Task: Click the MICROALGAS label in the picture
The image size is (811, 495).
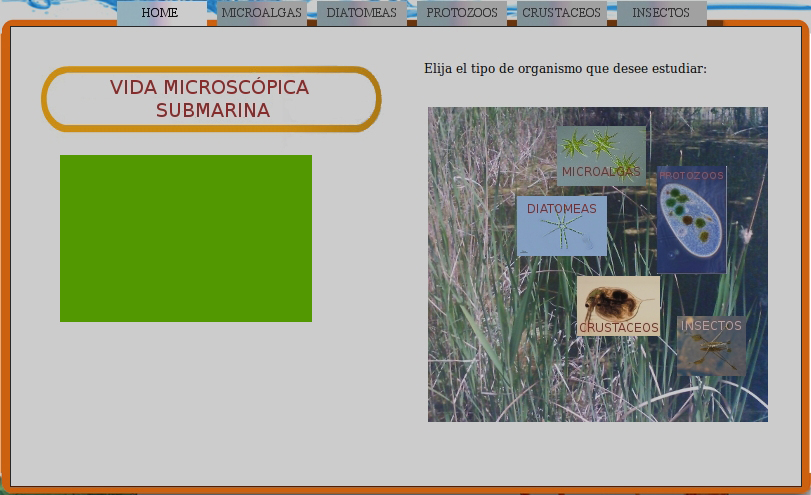Action: point(600,172)
